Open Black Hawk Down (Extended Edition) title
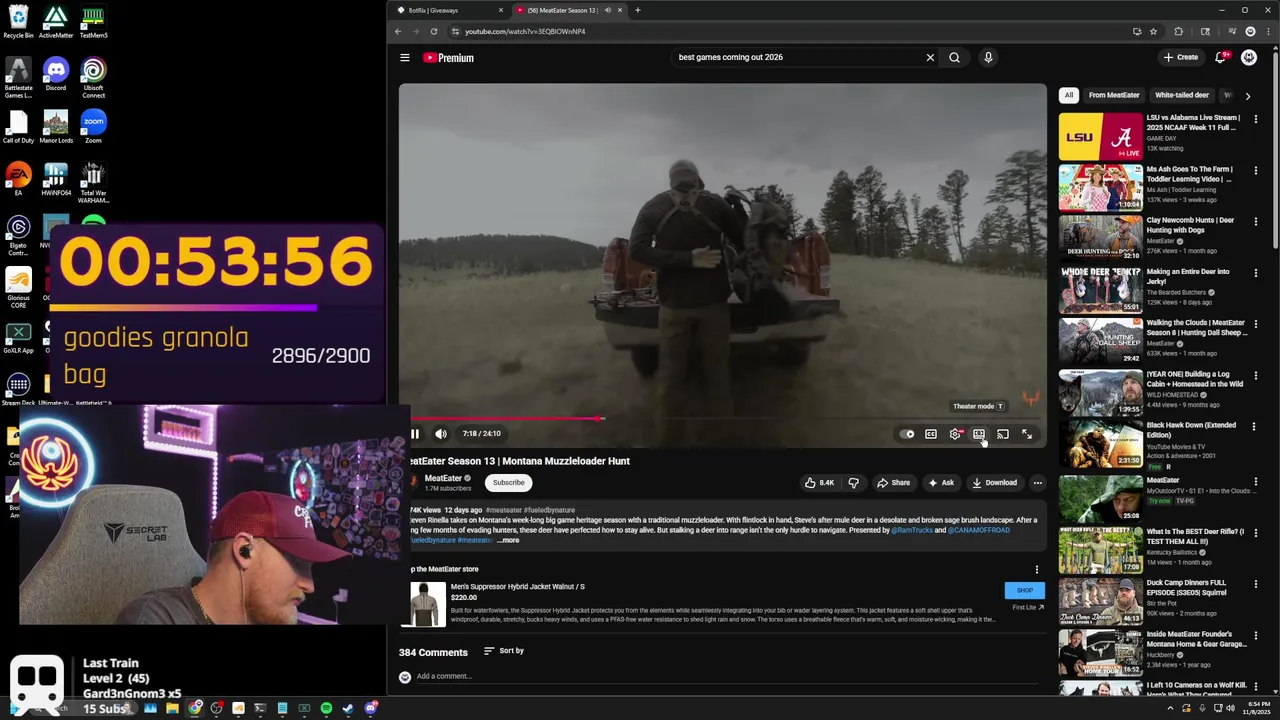The height and width of the screenshot is (720, 1280). (x=1191, y=430)
